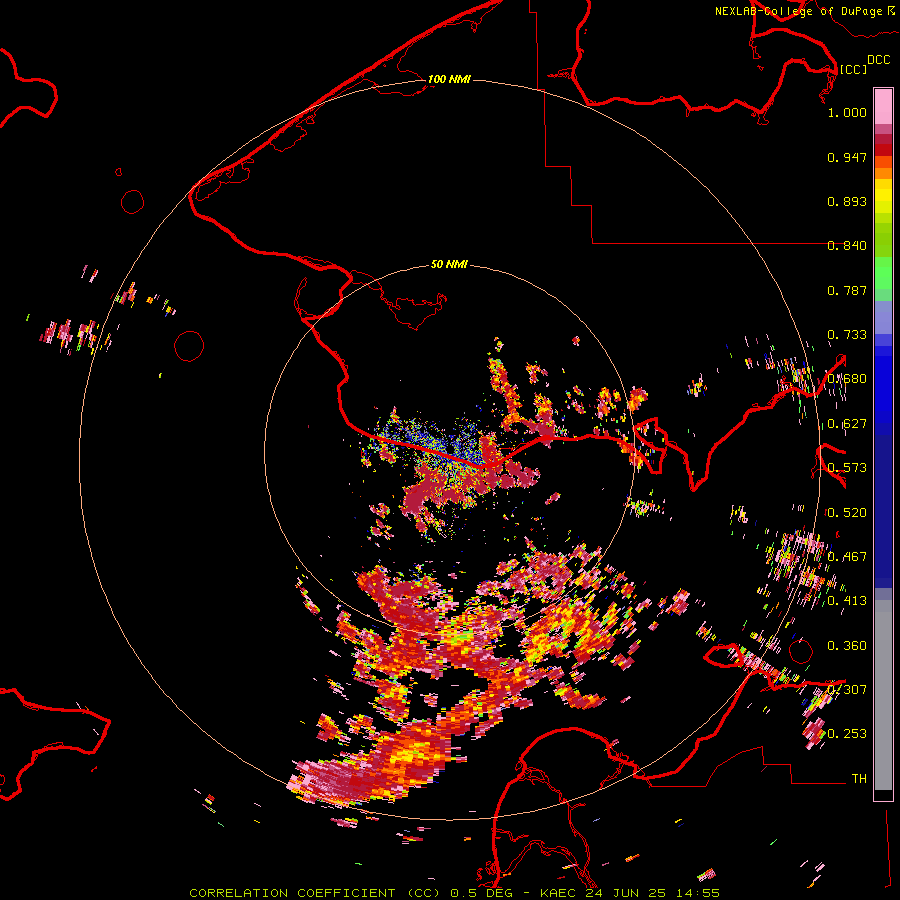Image resolution: width=900 pixels, height=900 pixels.
Task: Click the KAEC station identifier in caption
Action: [559, 893]
